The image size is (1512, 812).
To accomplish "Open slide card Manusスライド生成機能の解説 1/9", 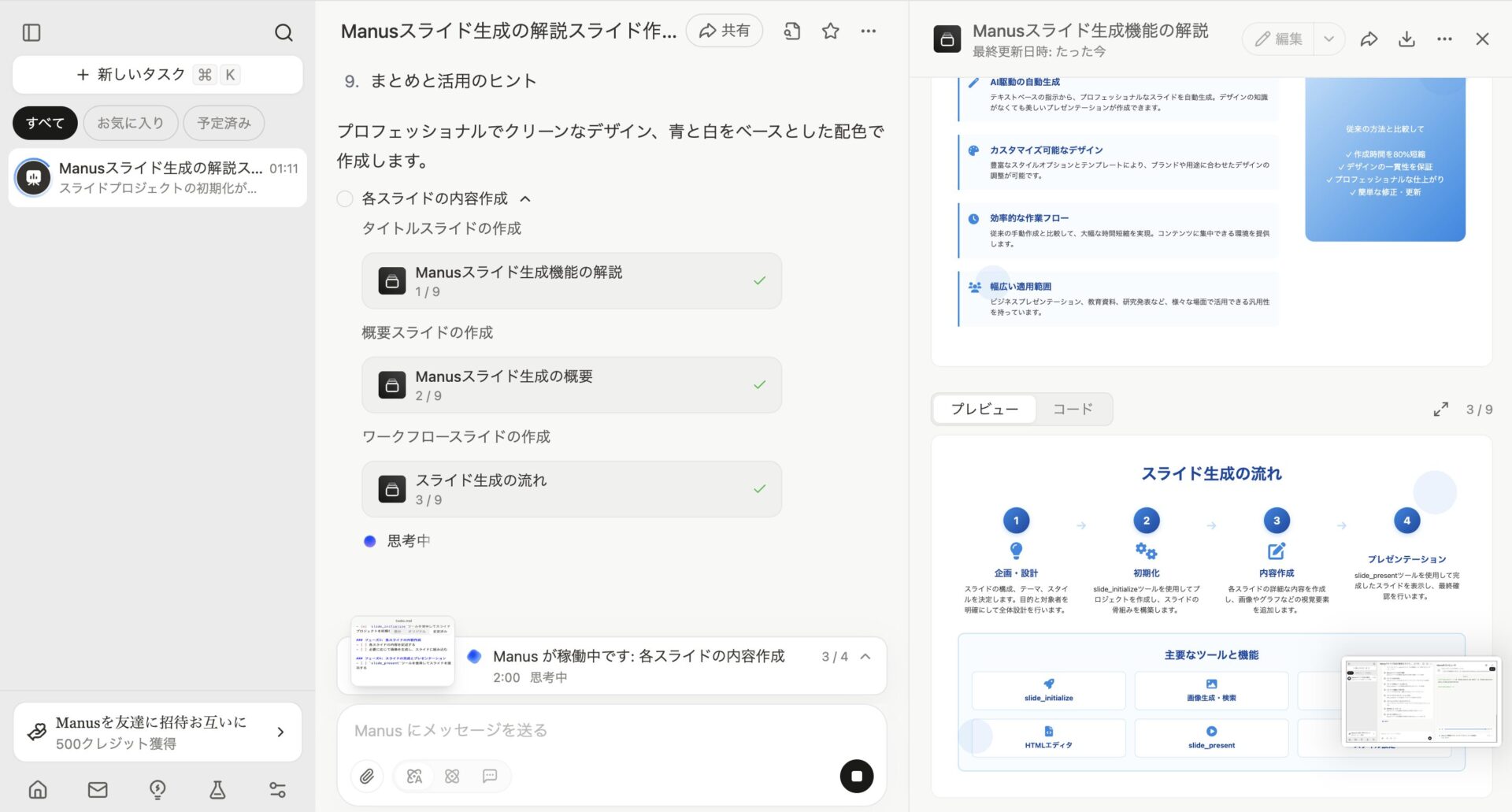I will click(572, 281).
